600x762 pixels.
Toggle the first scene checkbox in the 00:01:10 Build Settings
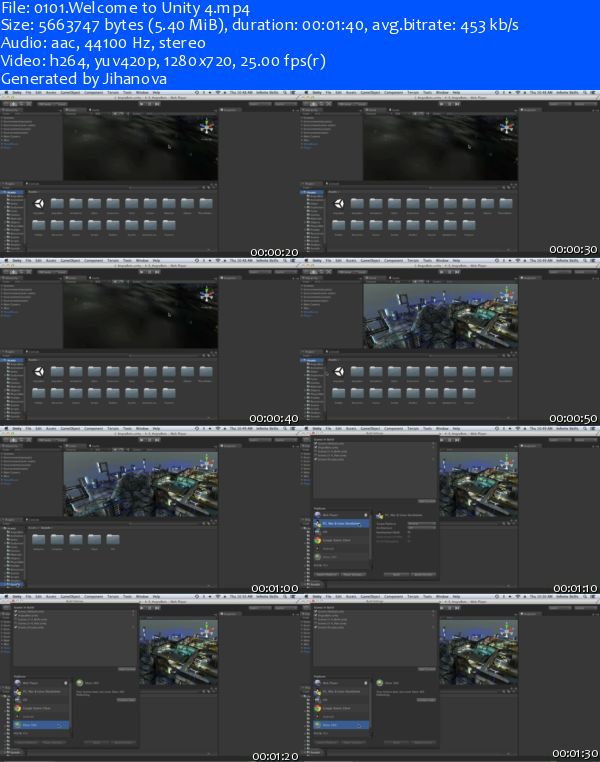(316, 443)
